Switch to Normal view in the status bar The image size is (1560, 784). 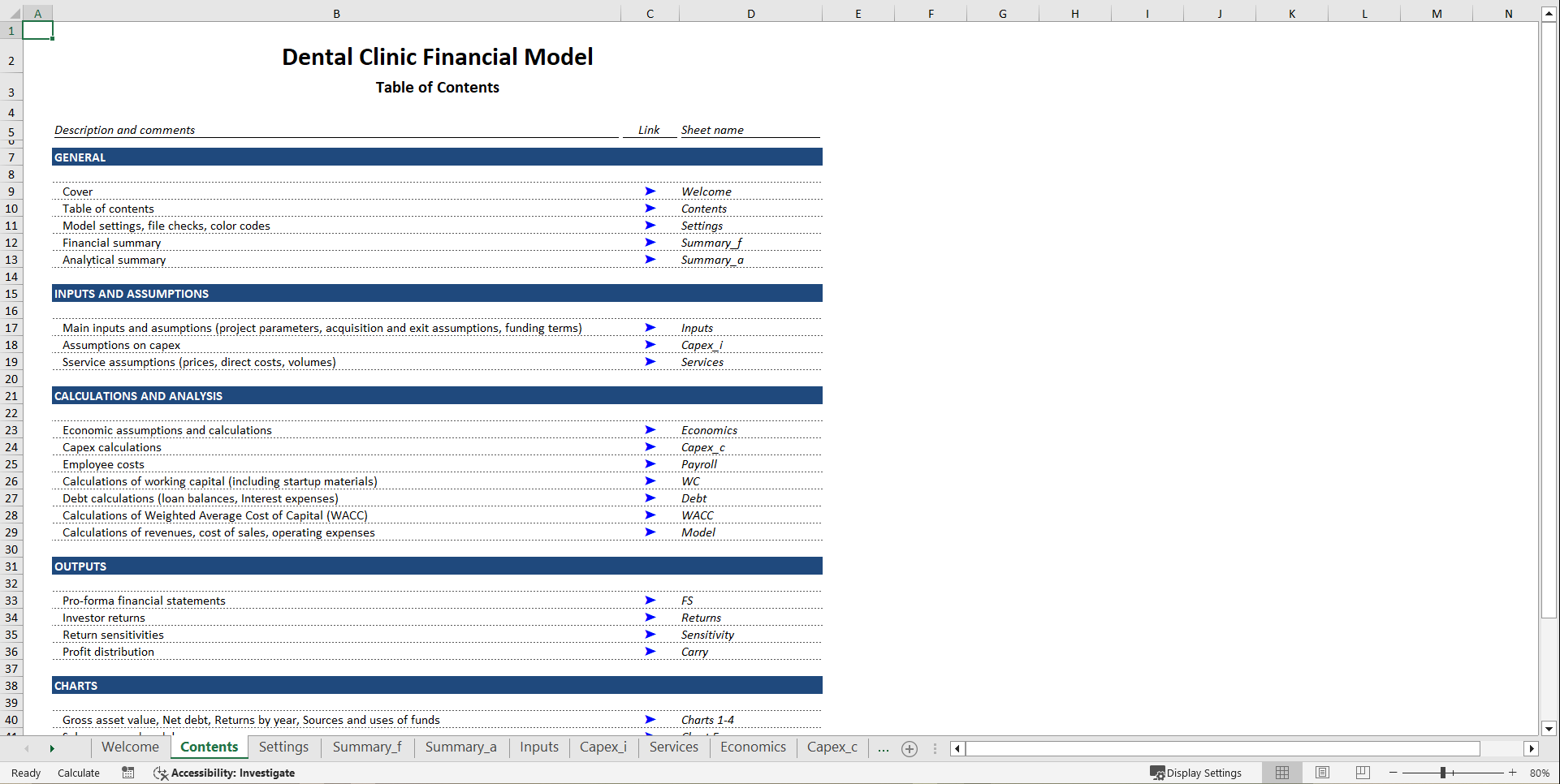pos(1282,772)
